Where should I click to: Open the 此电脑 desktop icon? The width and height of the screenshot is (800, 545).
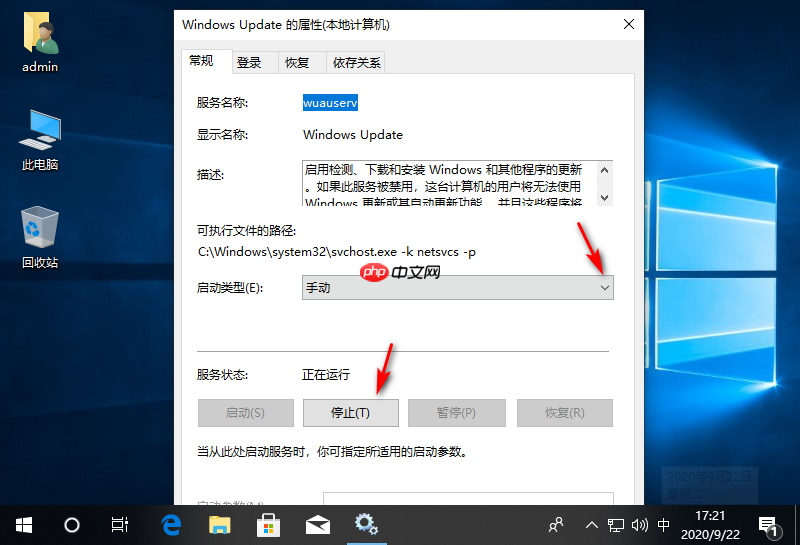(x=40, y=140)
